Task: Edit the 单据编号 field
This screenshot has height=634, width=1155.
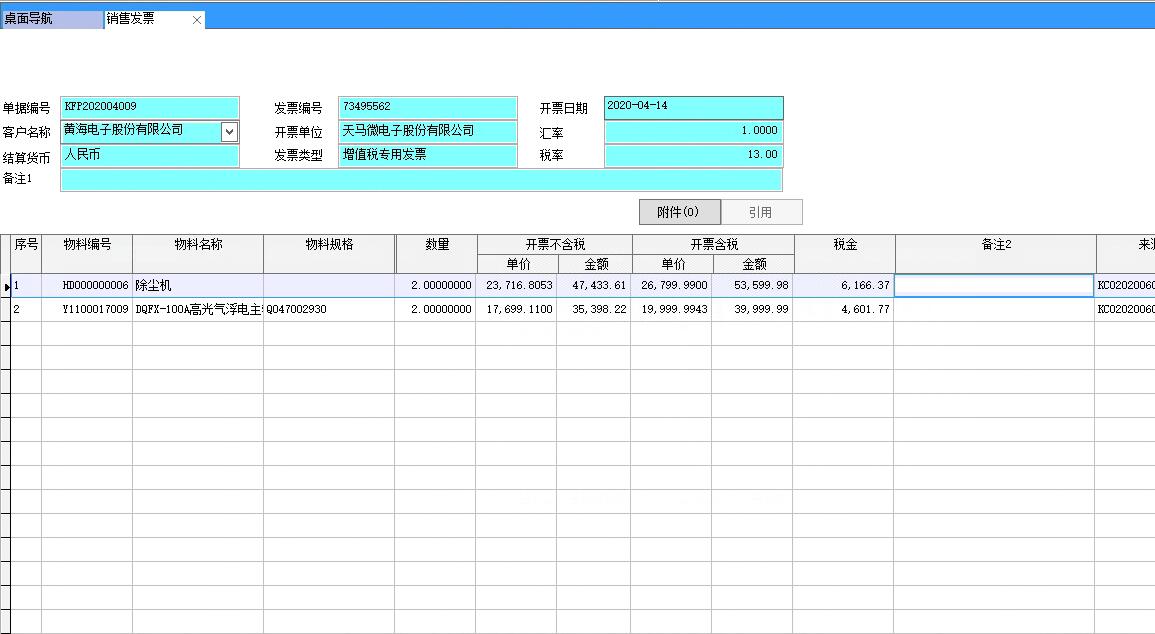Action: point(150,107)
